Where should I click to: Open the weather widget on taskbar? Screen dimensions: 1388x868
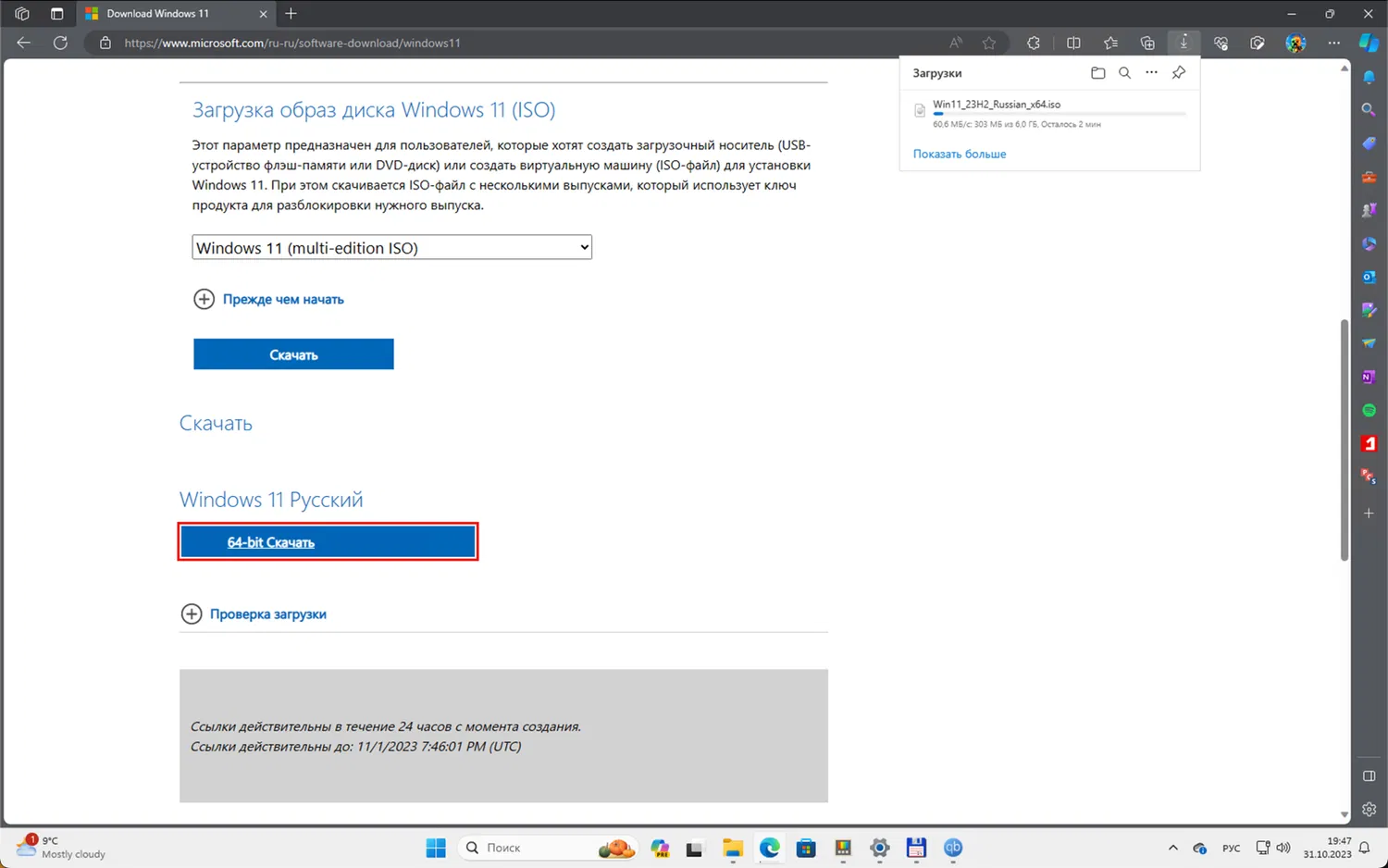62,847
